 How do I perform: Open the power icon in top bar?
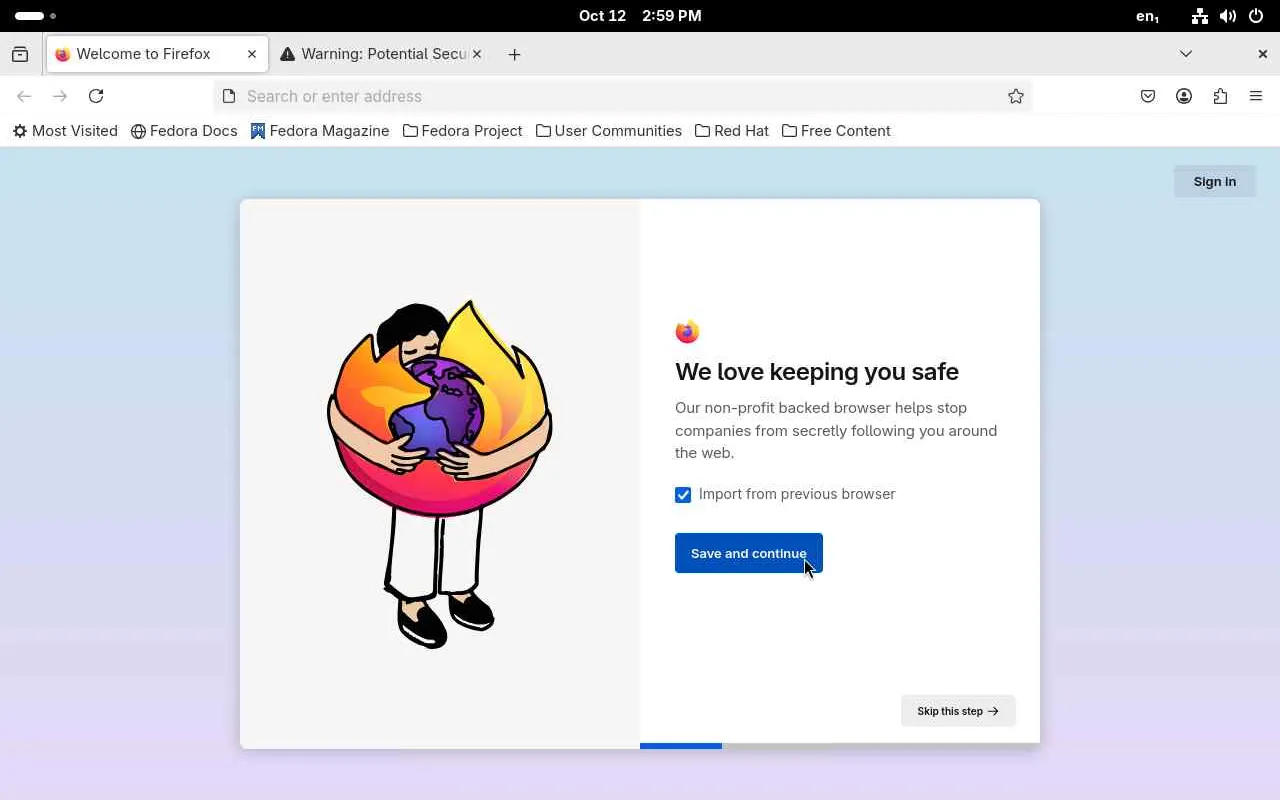tap(1256, 16)
